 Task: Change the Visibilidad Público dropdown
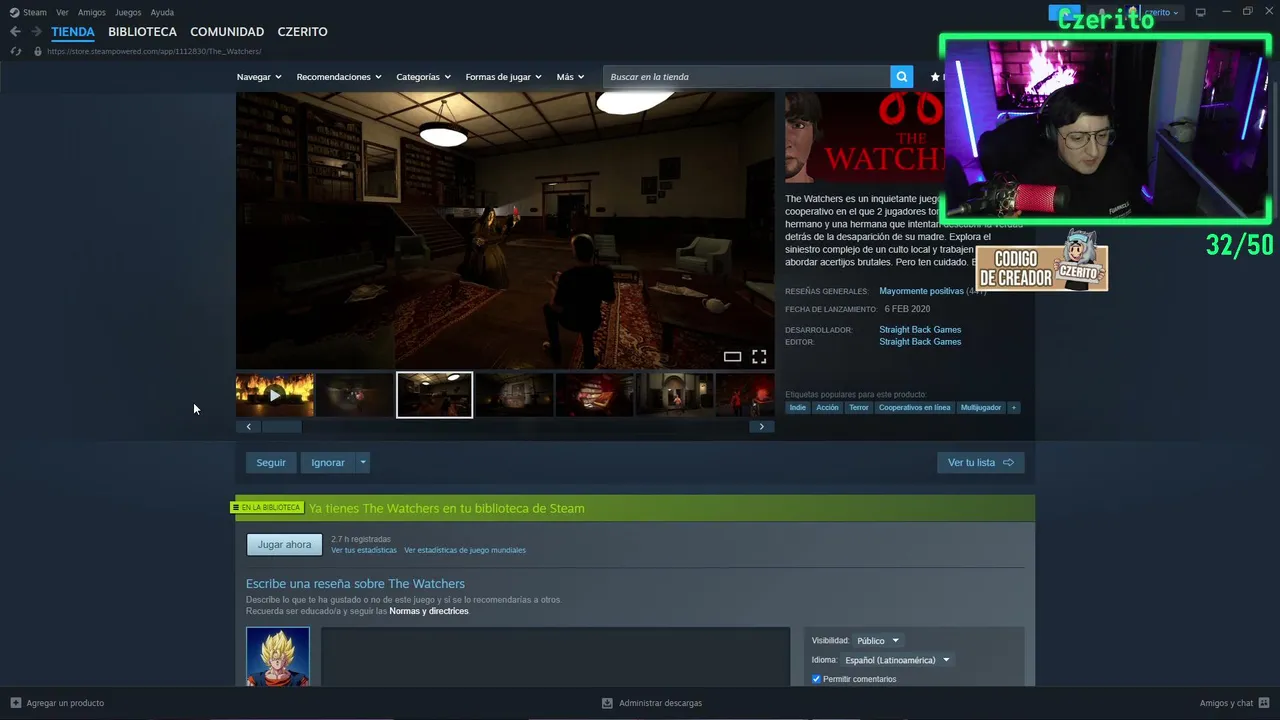coord(878,641)
